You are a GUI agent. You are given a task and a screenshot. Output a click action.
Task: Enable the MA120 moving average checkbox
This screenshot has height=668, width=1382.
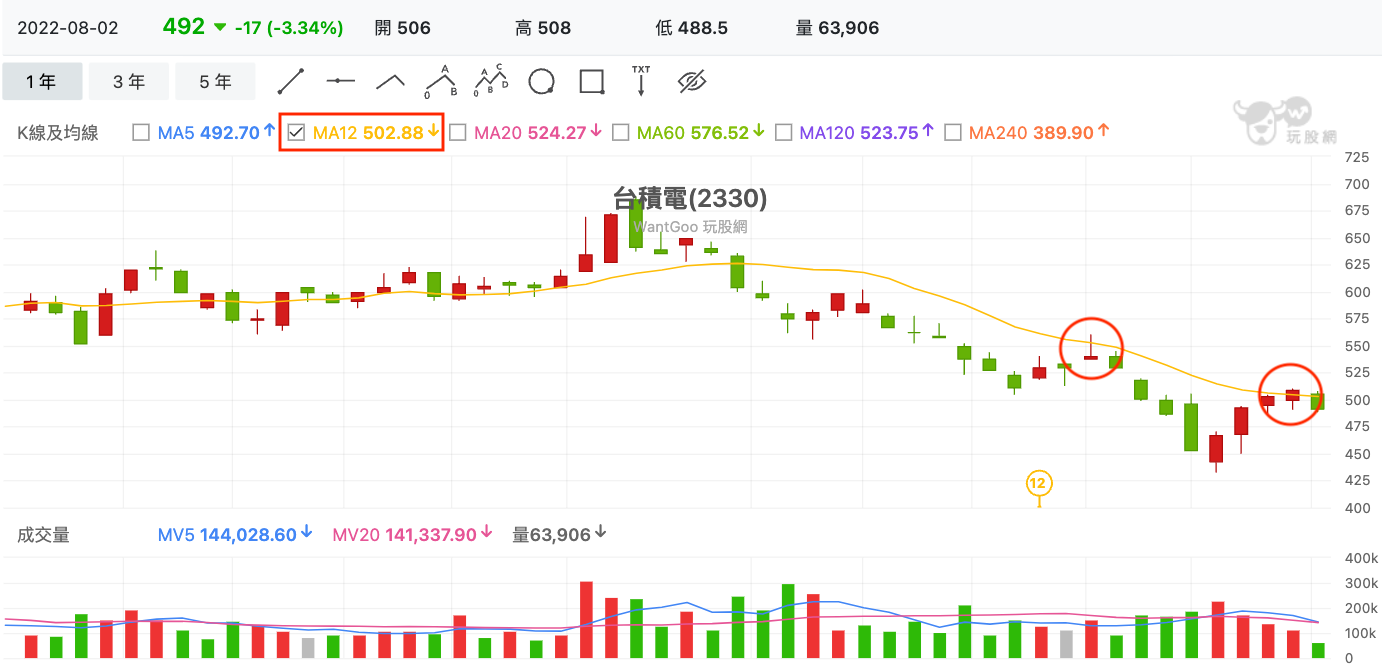pos(784,132)
